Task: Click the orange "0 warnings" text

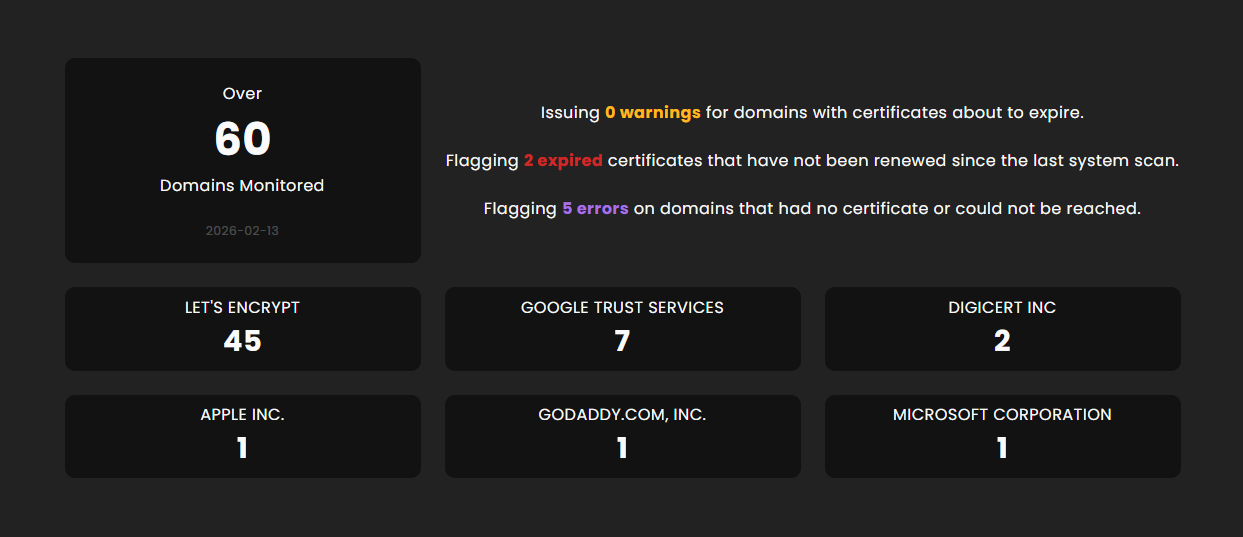Action: click(652, 113)
